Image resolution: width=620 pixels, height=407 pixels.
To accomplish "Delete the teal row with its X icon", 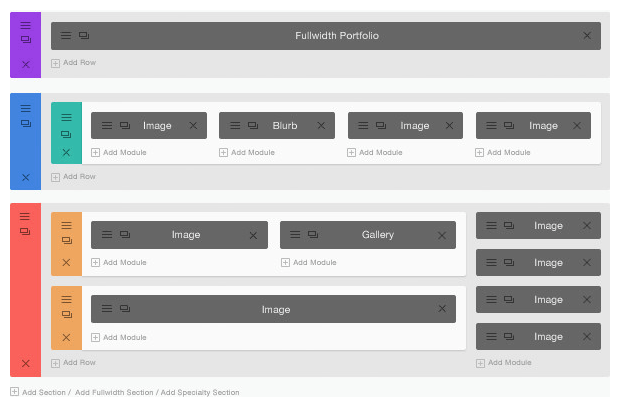I will click(66, 153).
